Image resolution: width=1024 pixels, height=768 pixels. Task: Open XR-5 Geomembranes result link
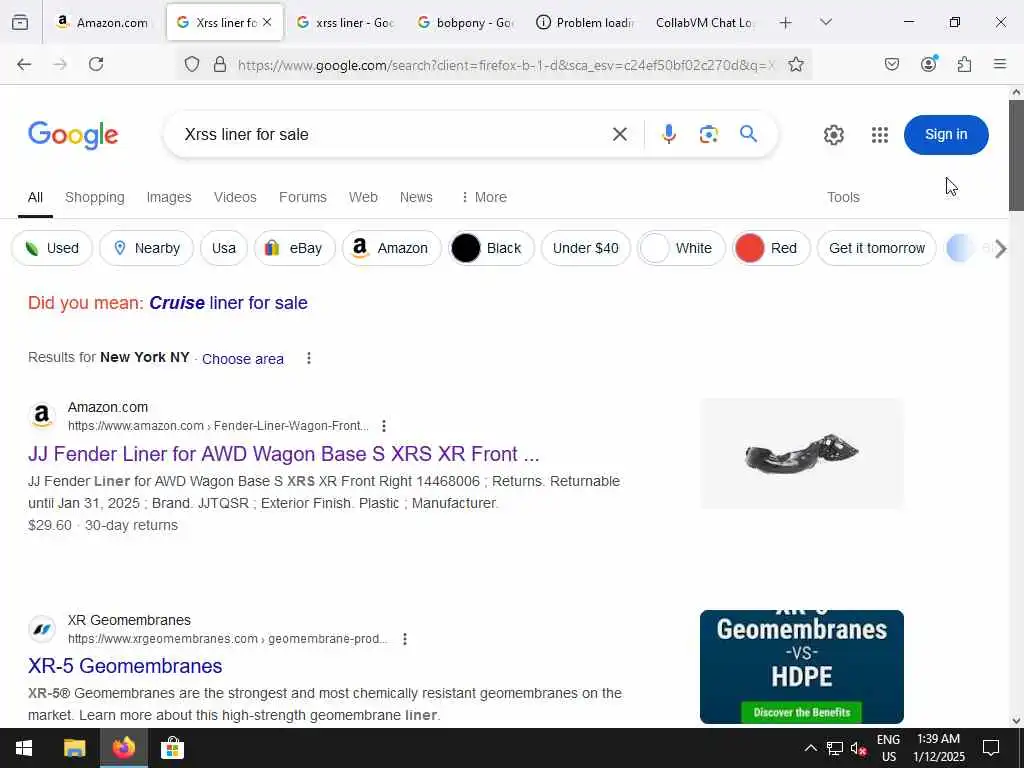(125, 666)
